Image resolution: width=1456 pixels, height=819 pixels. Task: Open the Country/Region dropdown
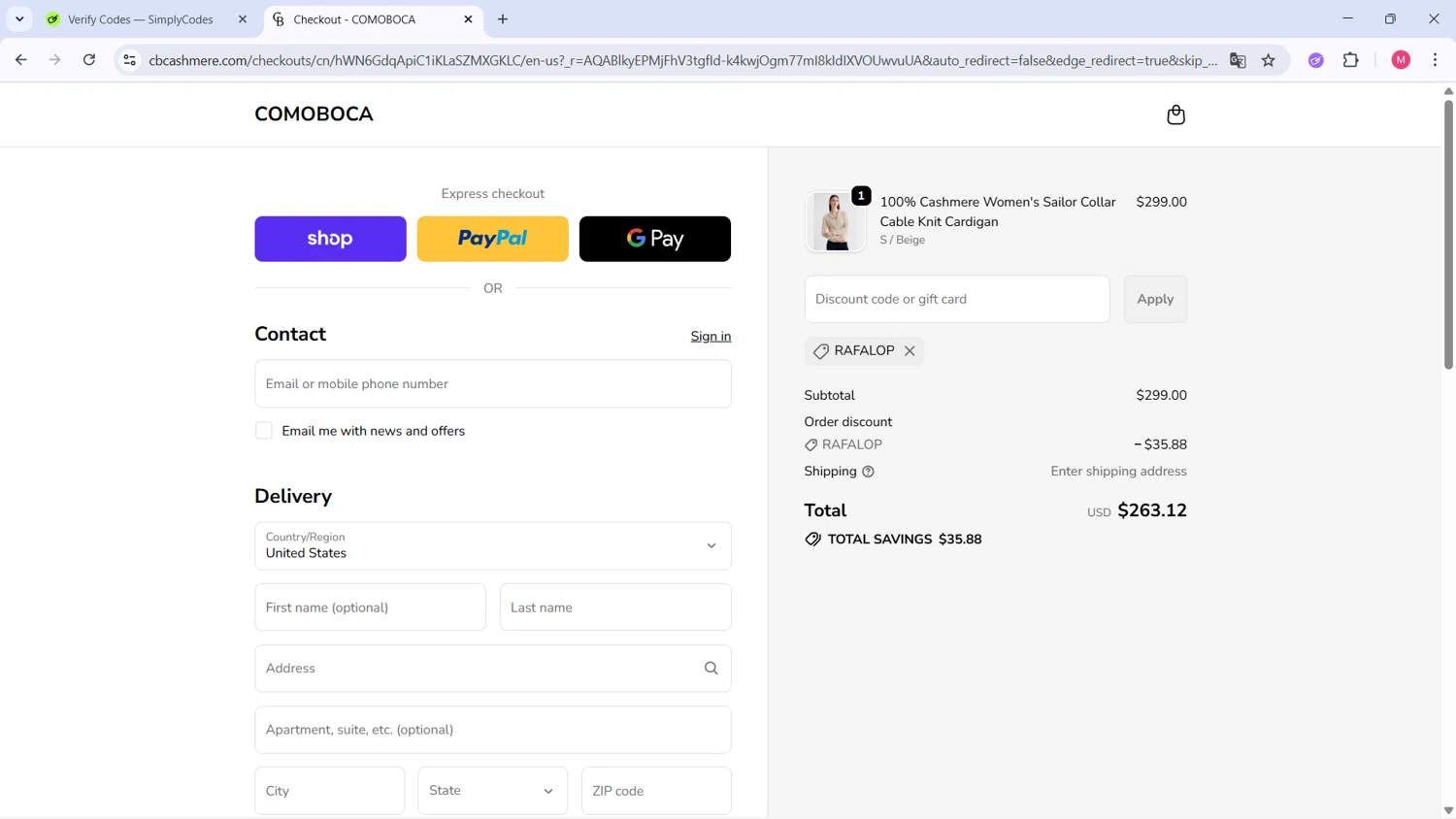493,546
